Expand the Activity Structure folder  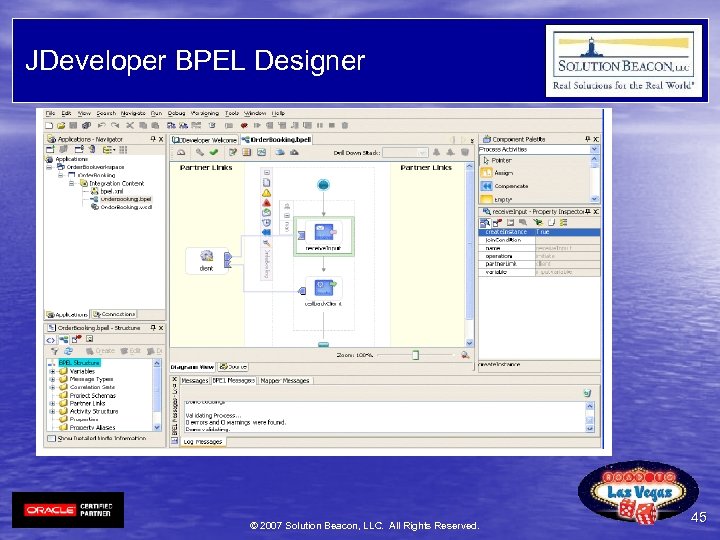pos(52,411)
